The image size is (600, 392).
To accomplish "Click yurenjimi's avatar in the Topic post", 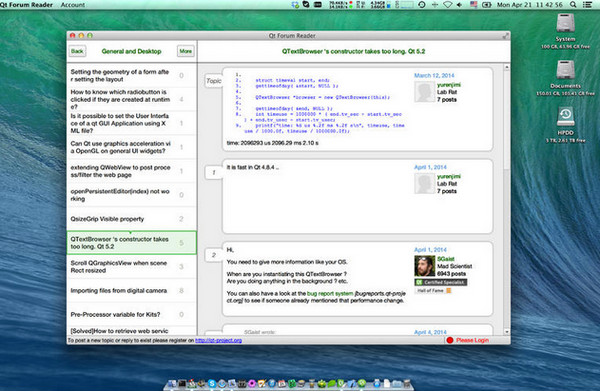I will coord(424,92).
